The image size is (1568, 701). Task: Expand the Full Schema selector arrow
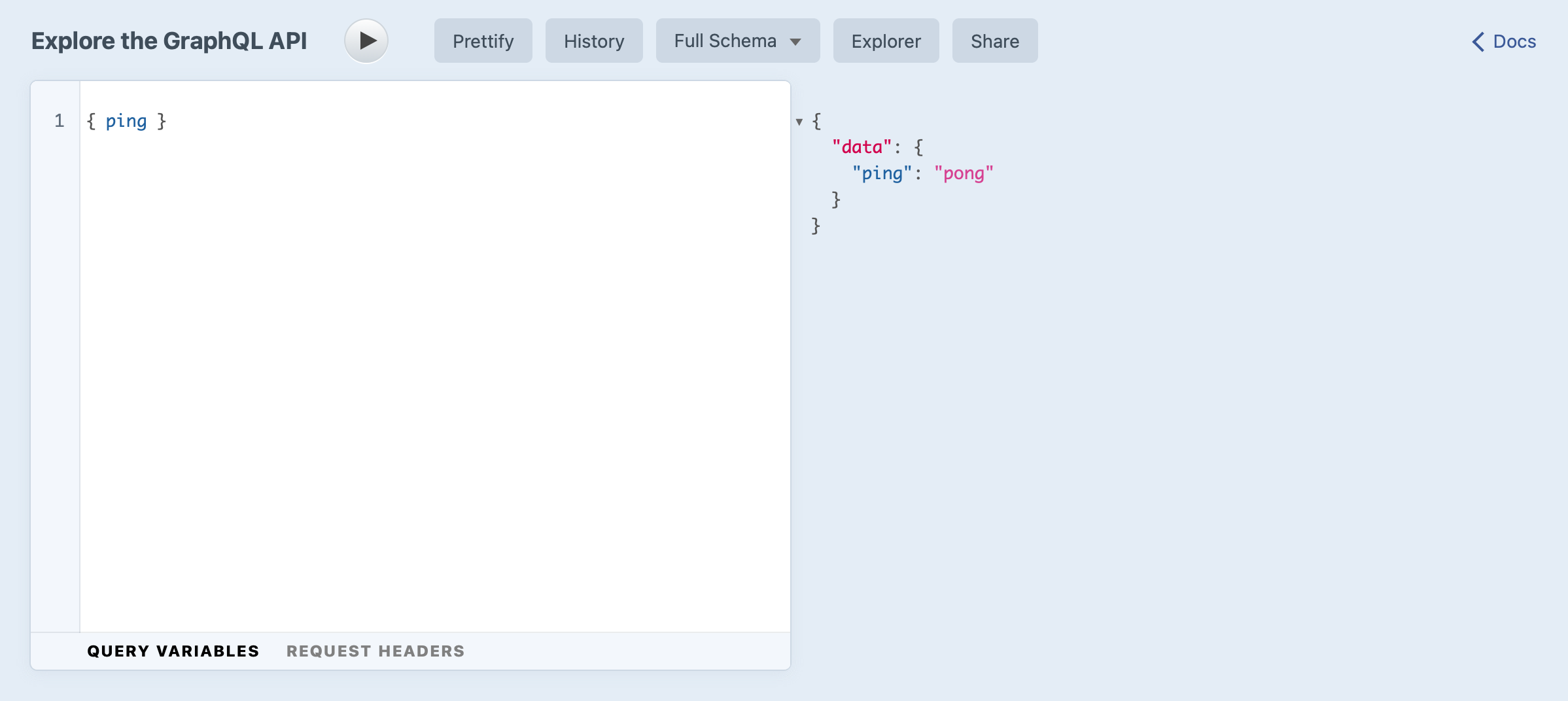click(x=795, y=41)
